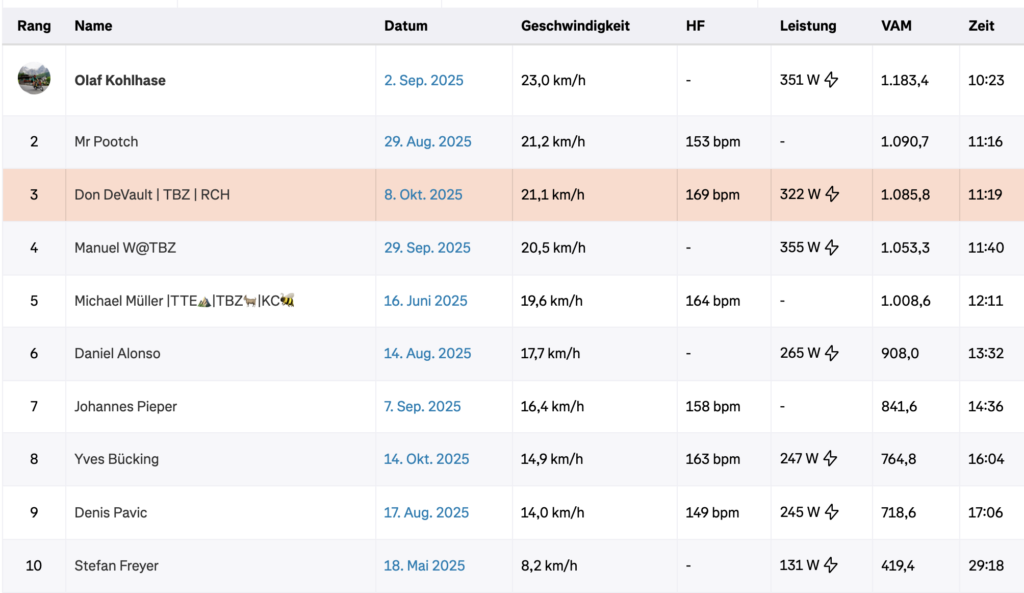The height and width of the screenshot is (593, 1024).
Task: Click the power icon beside 355 W
Action: tap(831, 247)
